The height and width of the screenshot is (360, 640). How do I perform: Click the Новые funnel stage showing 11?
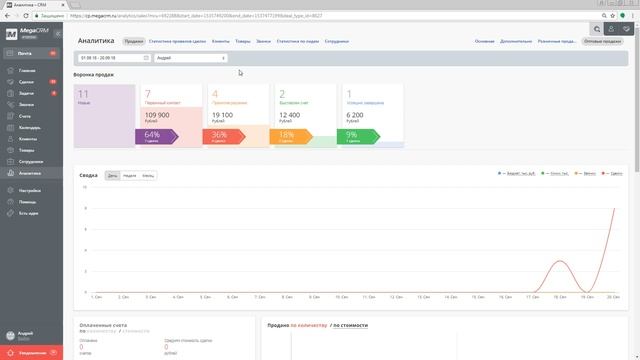(x=104, y=116)
